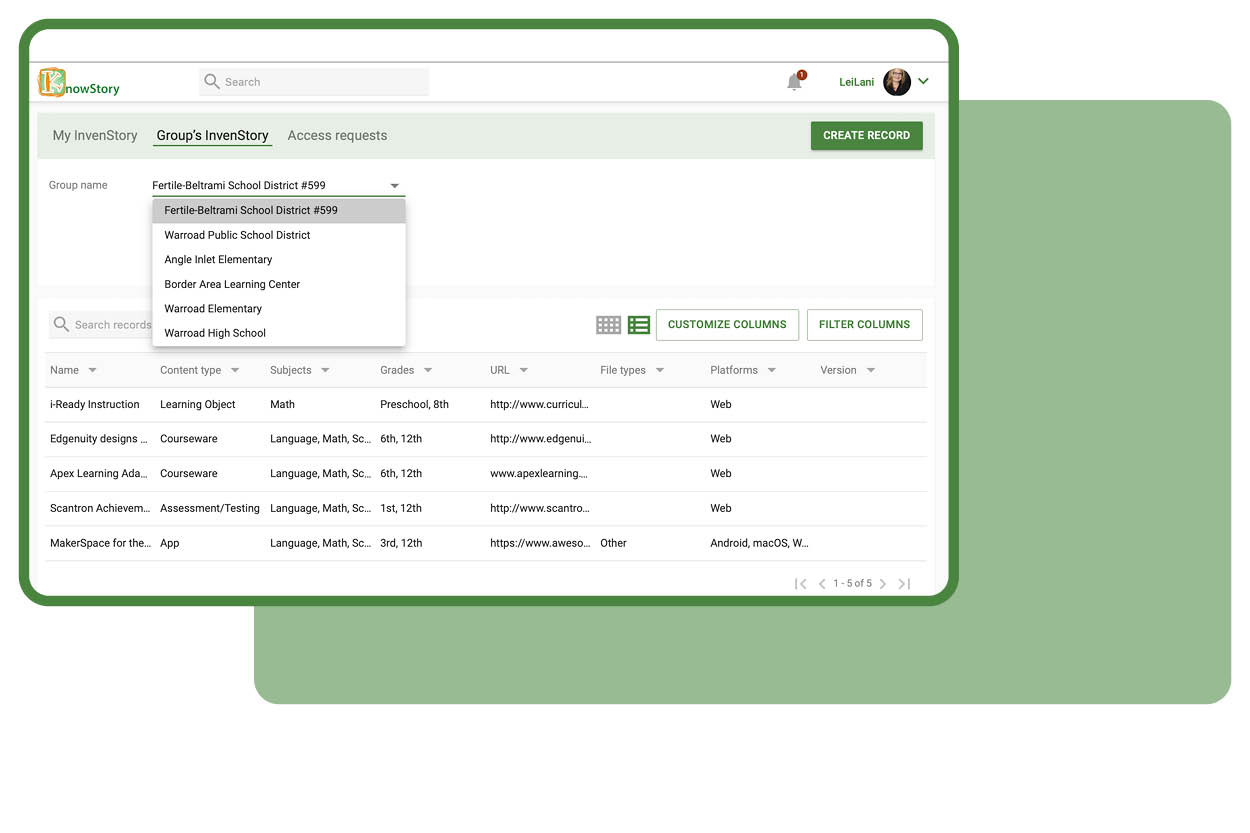Open the Scantron Achievem… record
The image size is (1250, 833).
[x=99, y=508]
